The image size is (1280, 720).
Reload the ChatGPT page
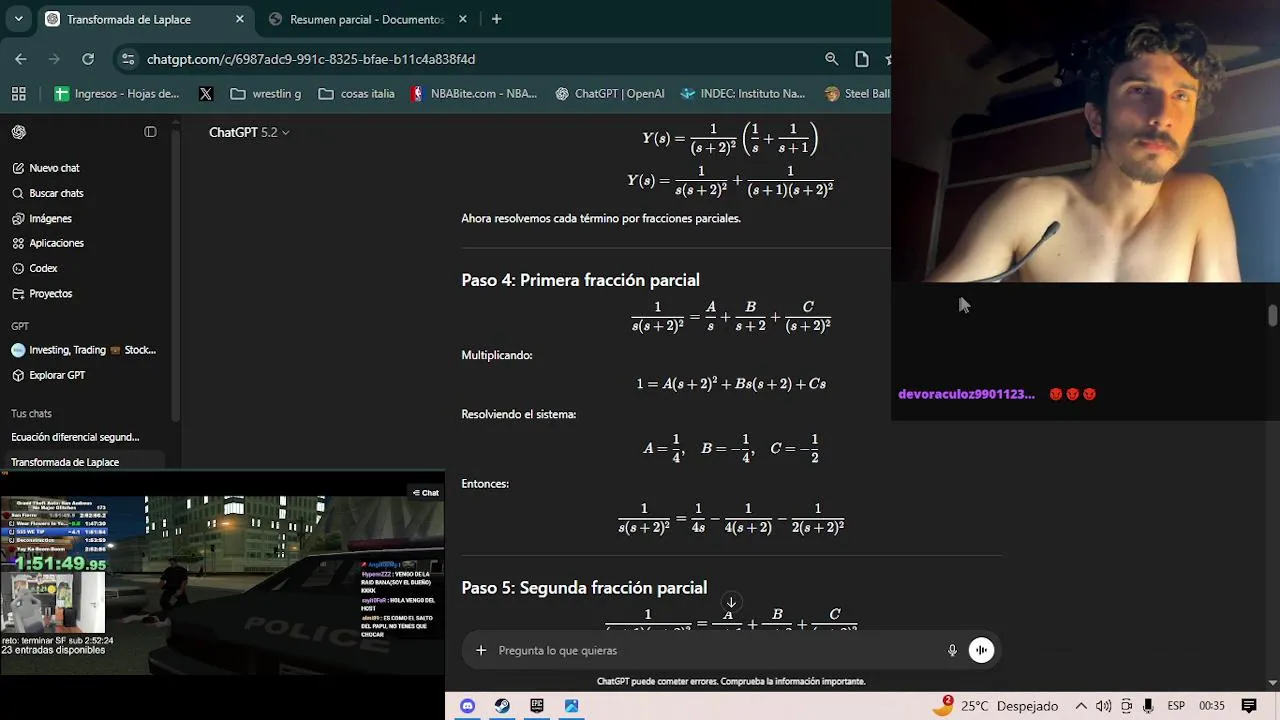pyautogui.click(x=88, y=59)
